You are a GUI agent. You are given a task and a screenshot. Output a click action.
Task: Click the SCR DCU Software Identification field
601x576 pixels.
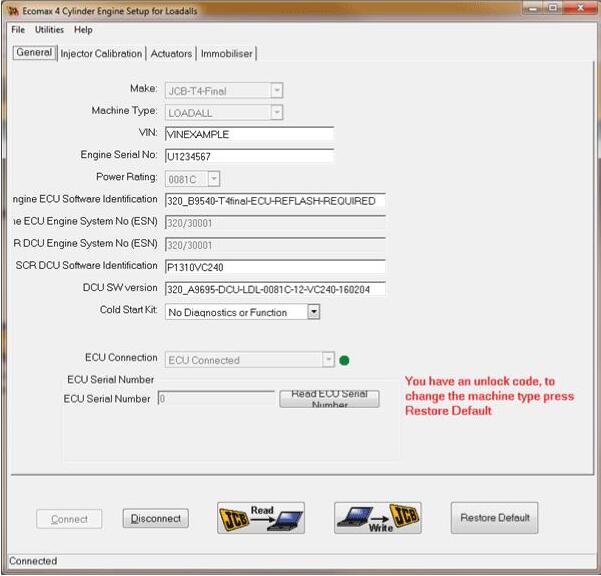tap(275, 267)
